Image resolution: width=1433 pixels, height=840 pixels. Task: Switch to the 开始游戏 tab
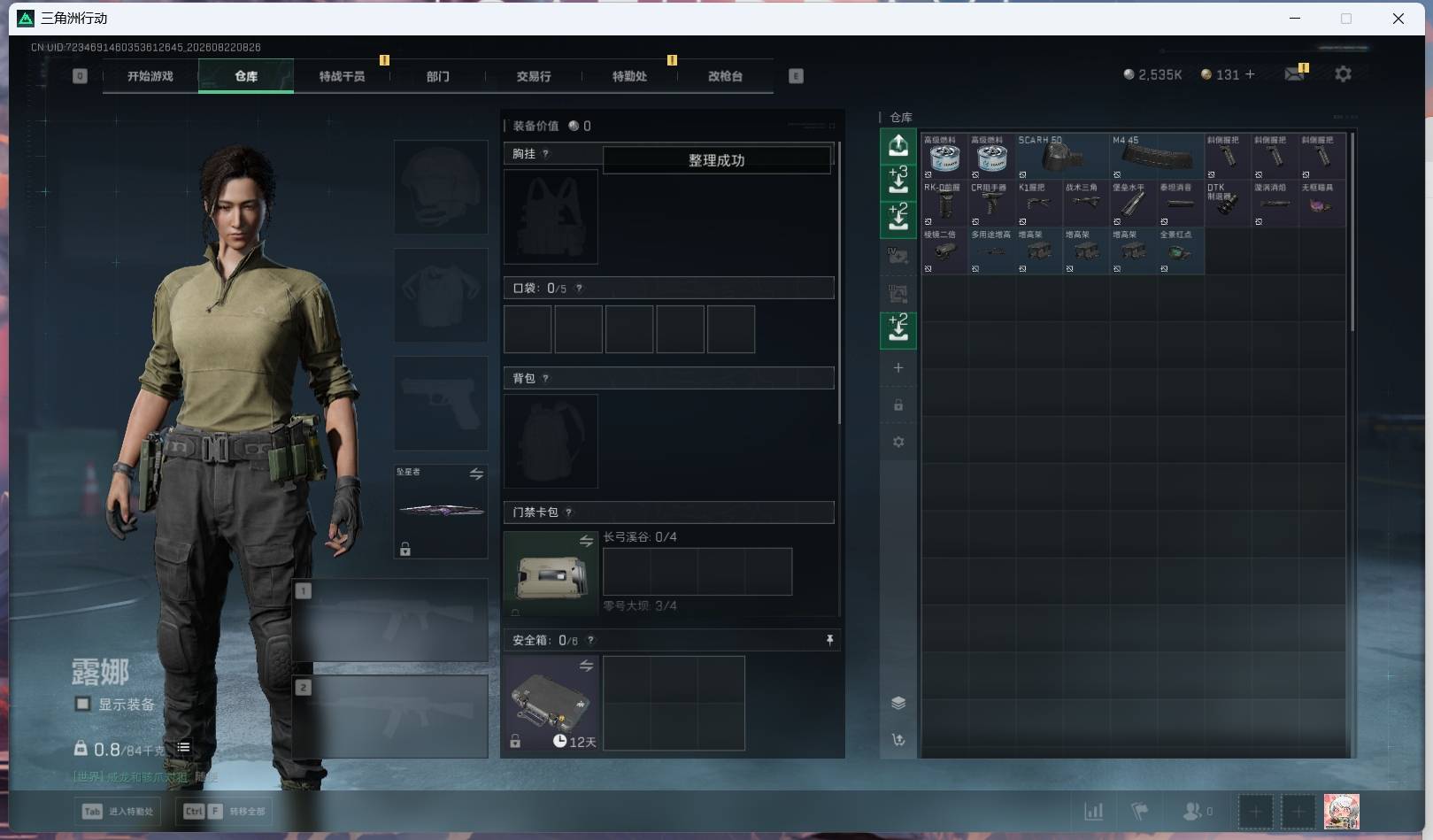coord(150,76)
